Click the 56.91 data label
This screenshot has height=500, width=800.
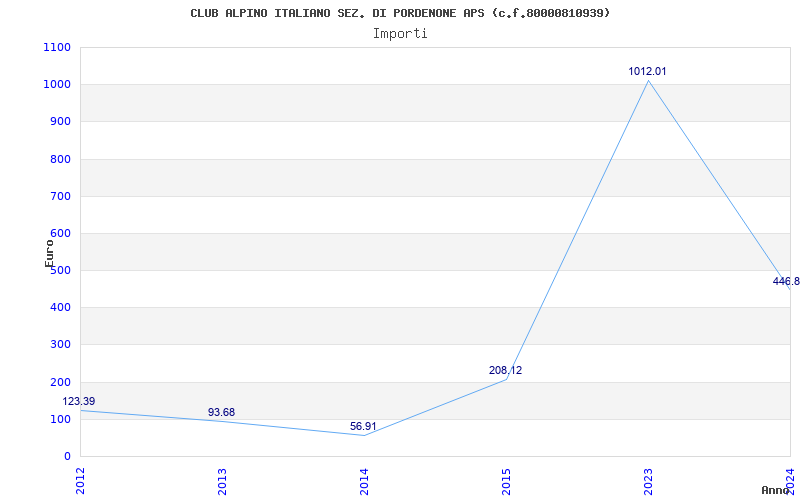363,426
